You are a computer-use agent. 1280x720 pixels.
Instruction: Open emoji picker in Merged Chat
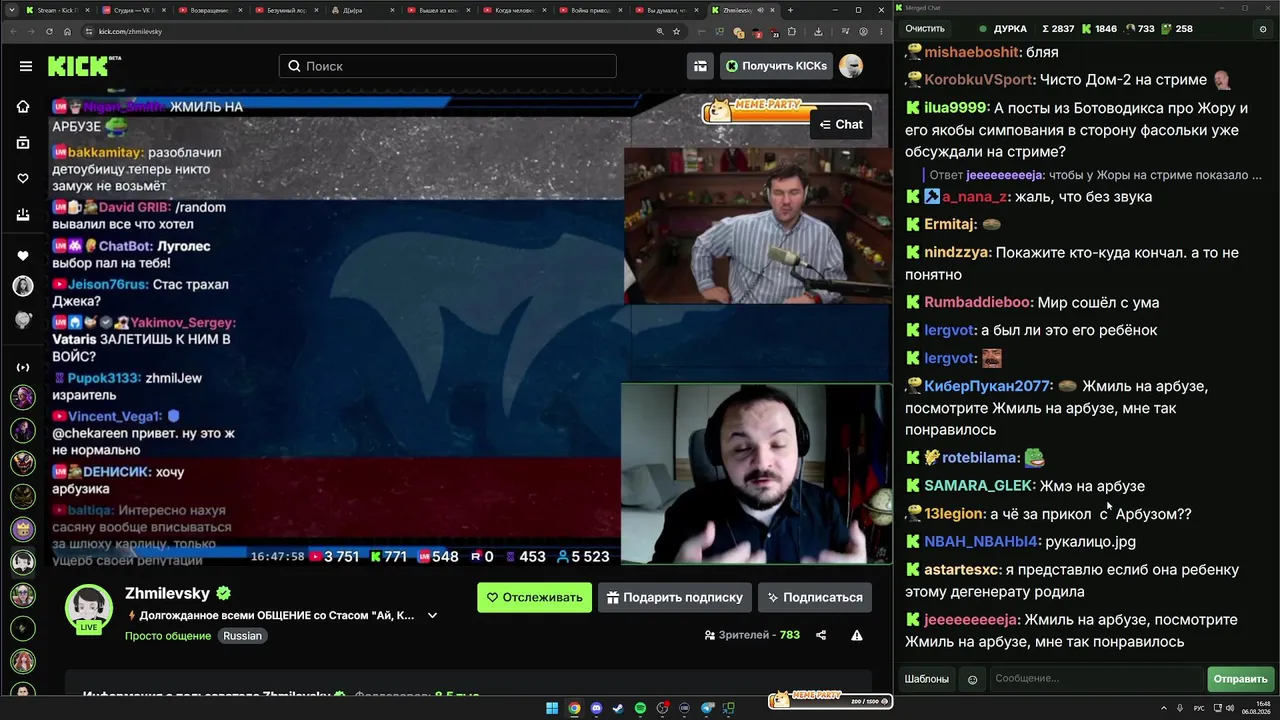coord(972,680)
